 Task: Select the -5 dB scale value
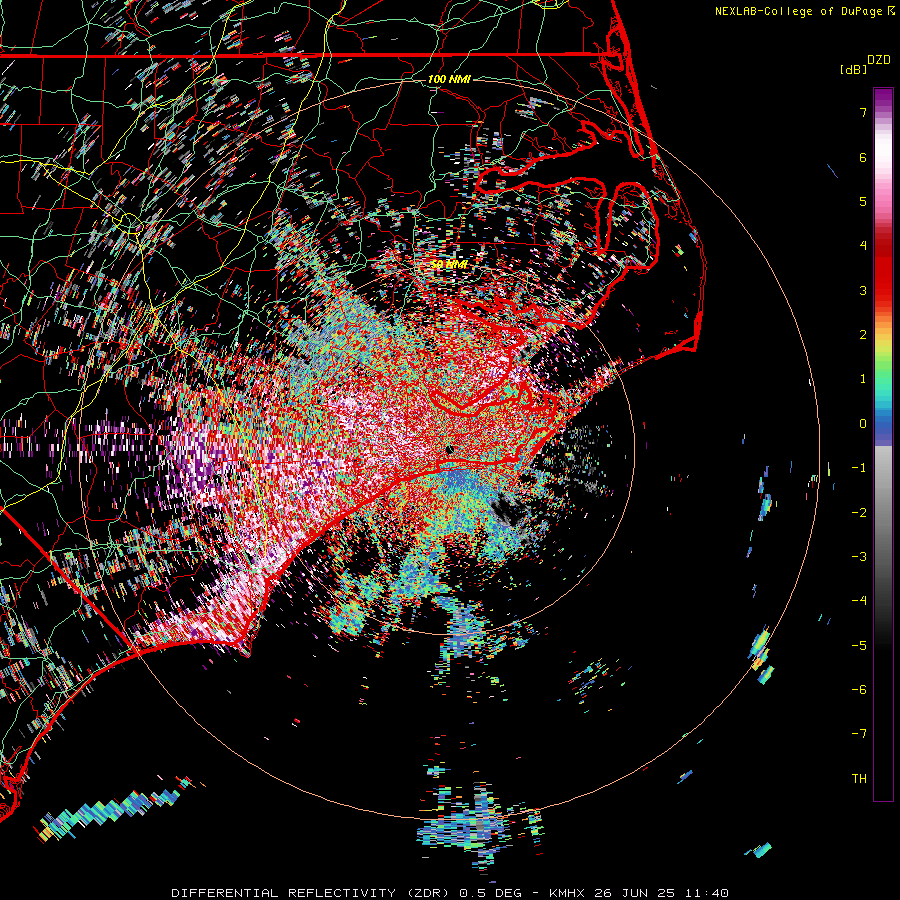(859, 646)
